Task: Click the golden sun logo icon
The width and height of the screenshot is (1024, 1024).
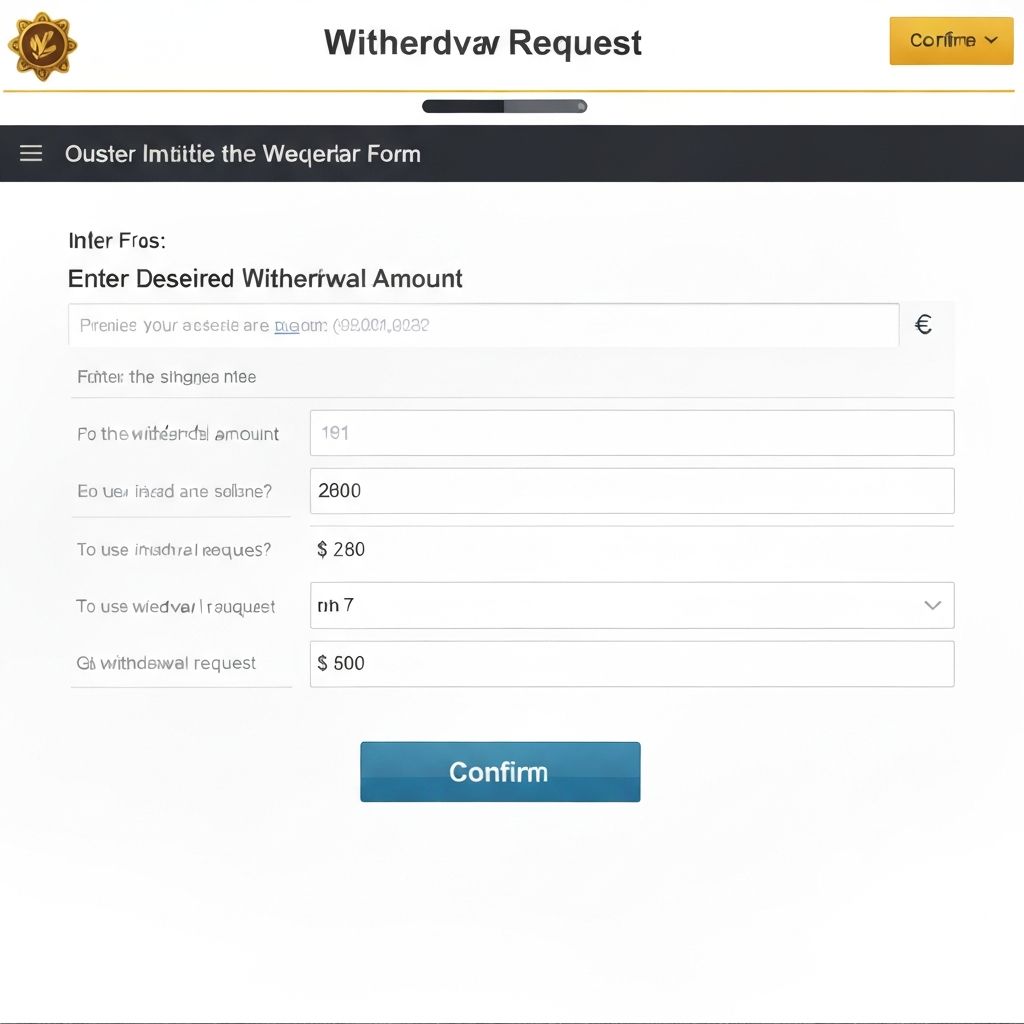Action: (42, 45)
